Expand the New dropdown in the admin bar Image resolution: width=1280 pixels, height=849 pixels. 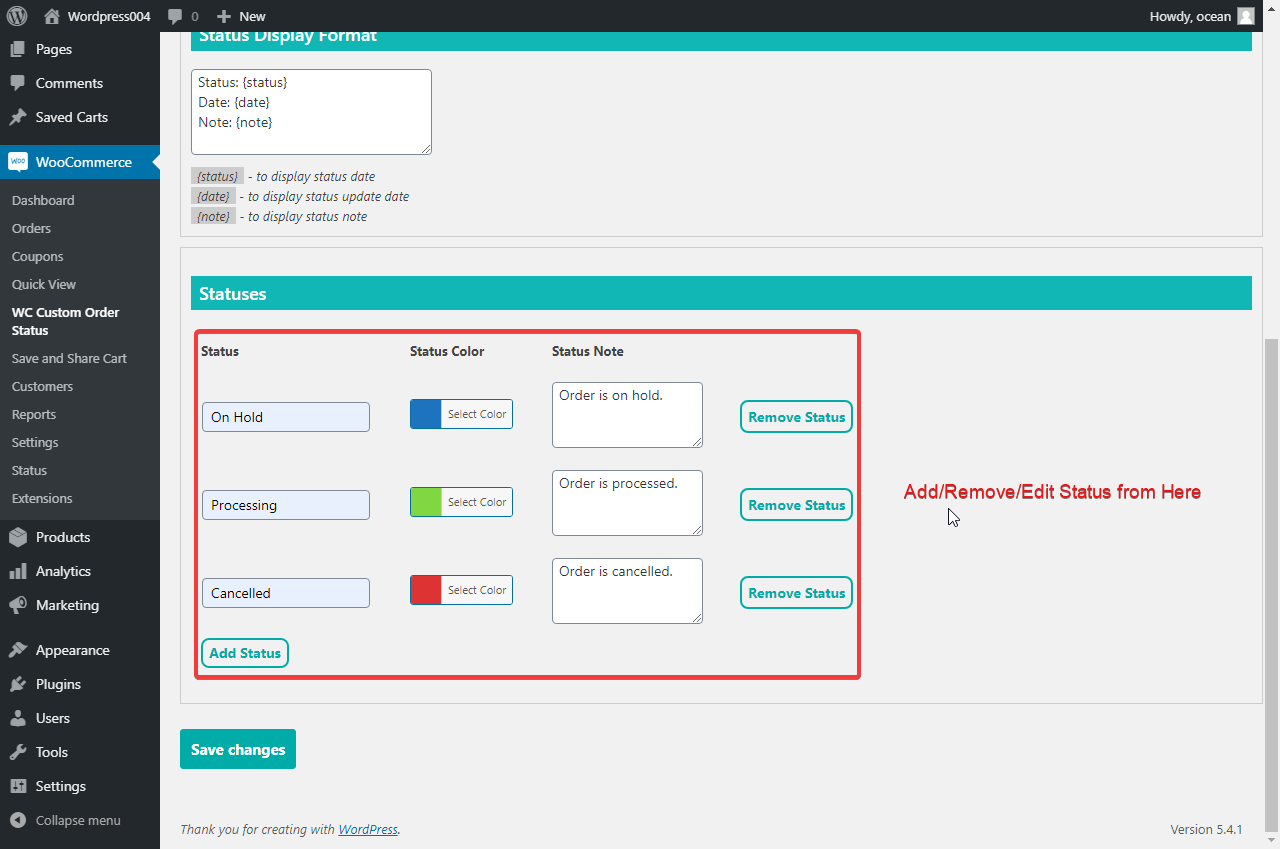pos(240,16)
